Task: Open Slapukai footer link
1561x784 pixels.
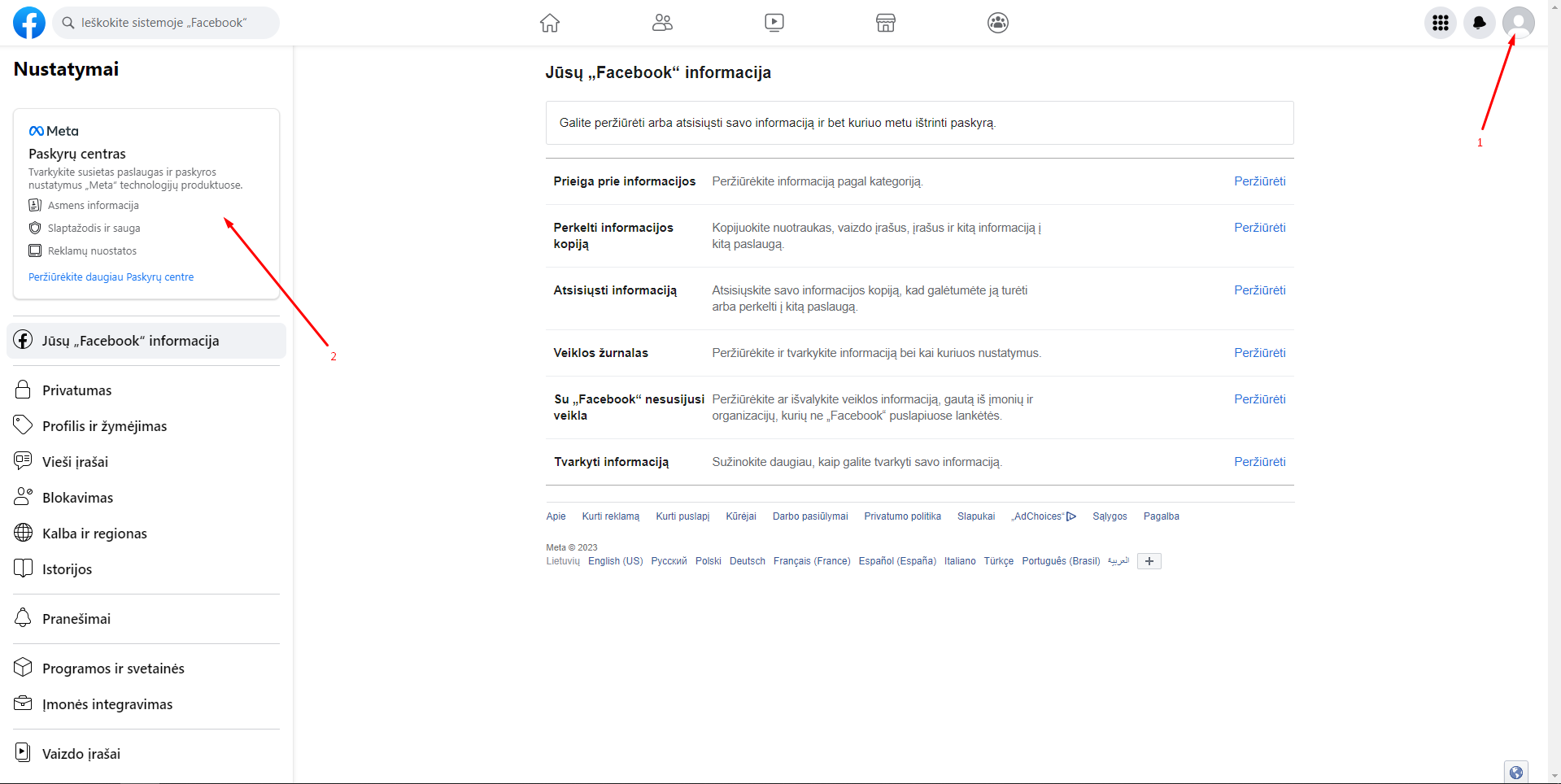Action: pos(976,516)
